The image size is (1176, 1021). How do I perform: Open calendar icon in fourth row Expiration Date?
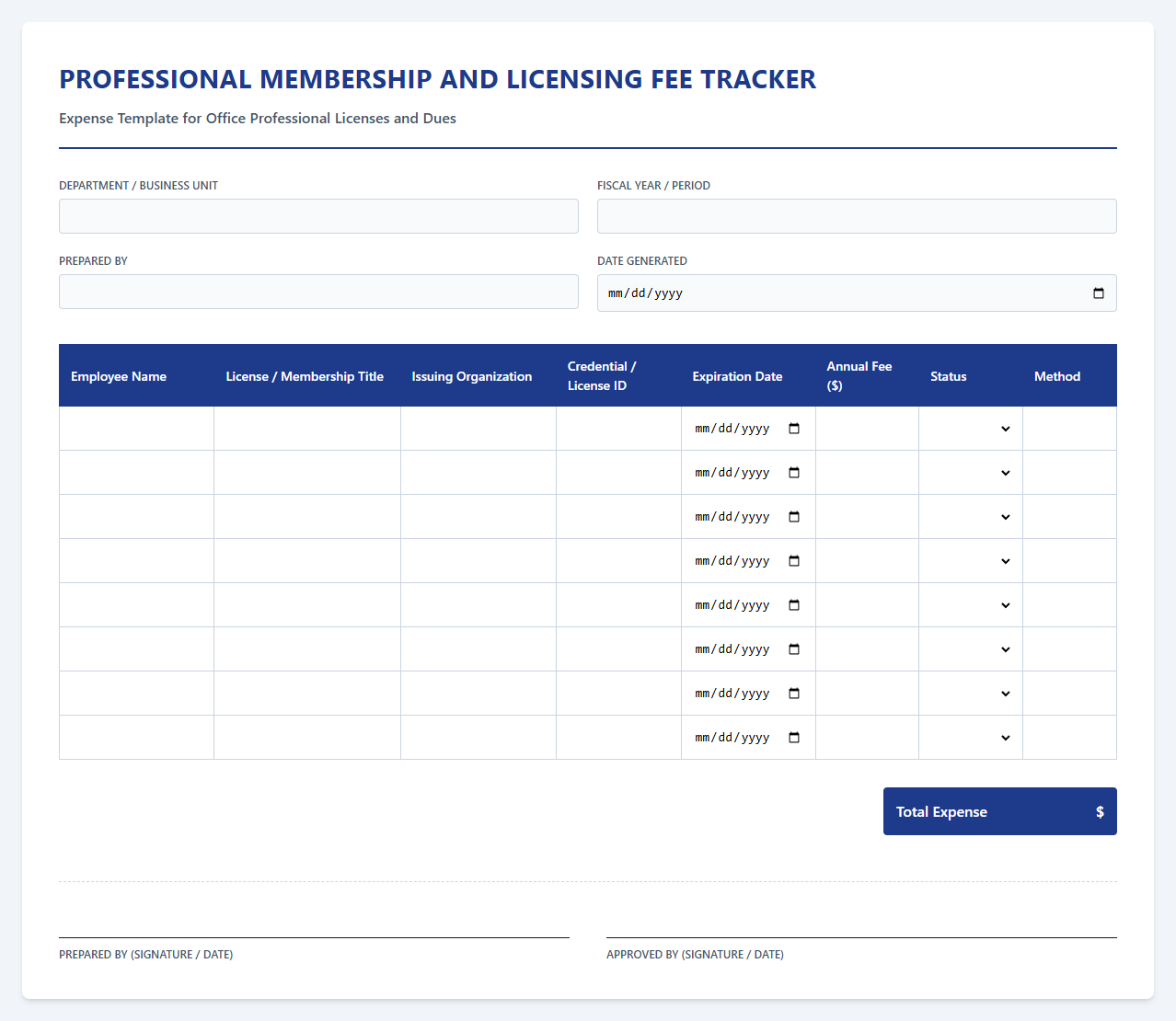[x=795, y=561]
